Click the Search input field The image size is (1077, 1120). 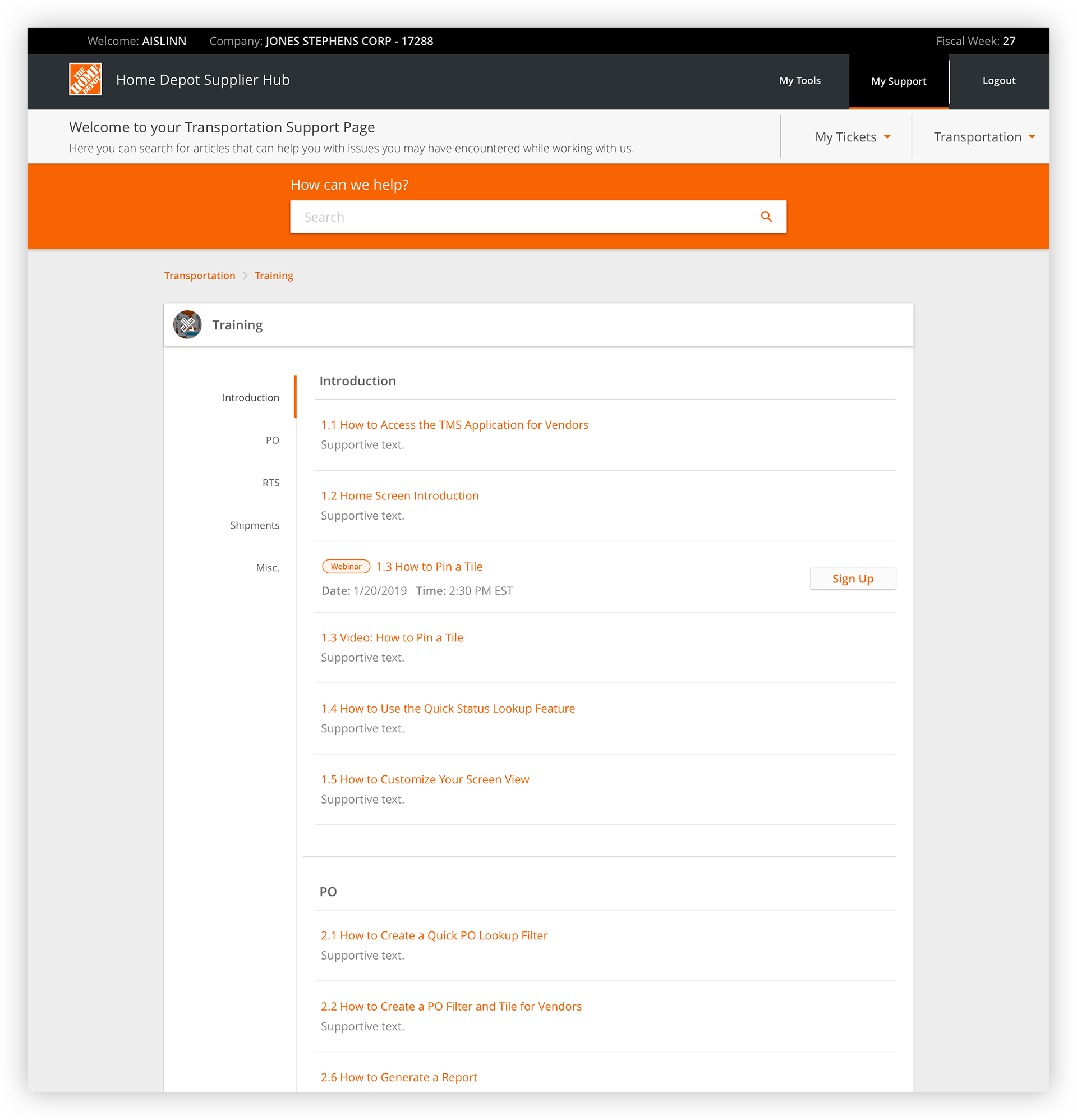[537, 217]
